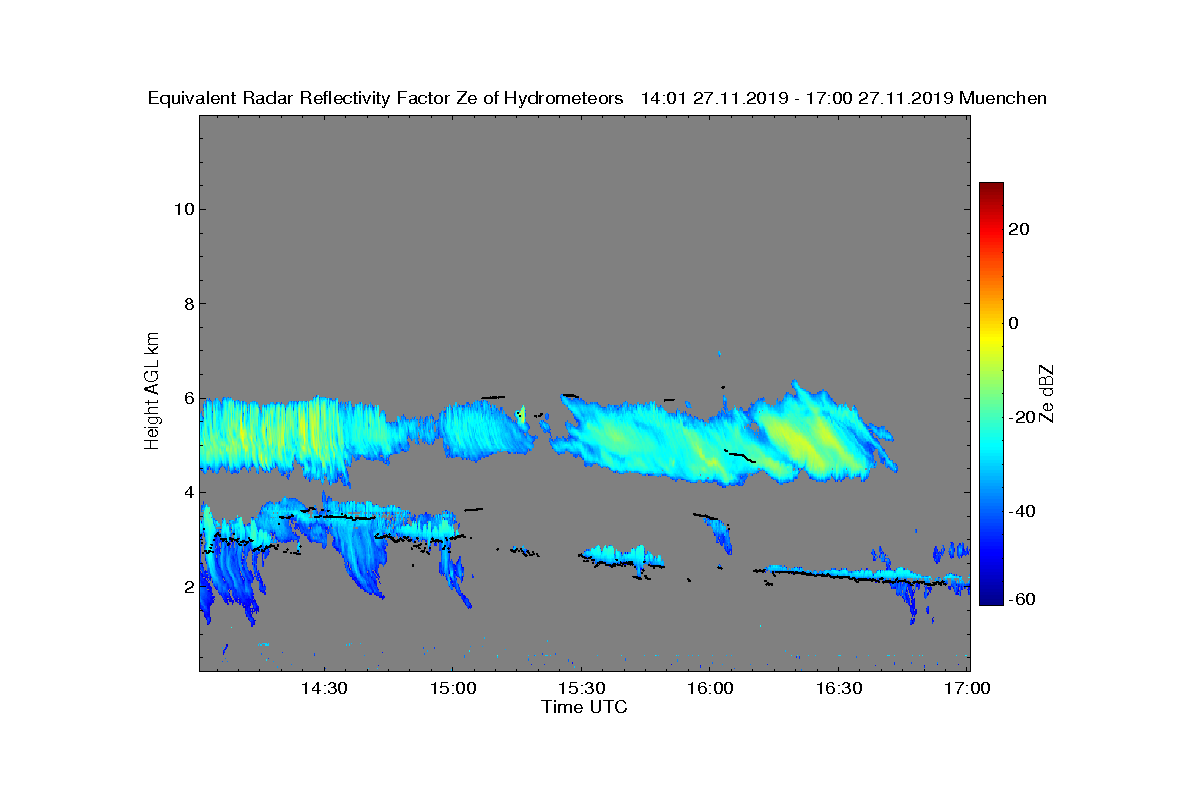
Task: Click the '14:30' time tick label
Action: tap(324, 689)
